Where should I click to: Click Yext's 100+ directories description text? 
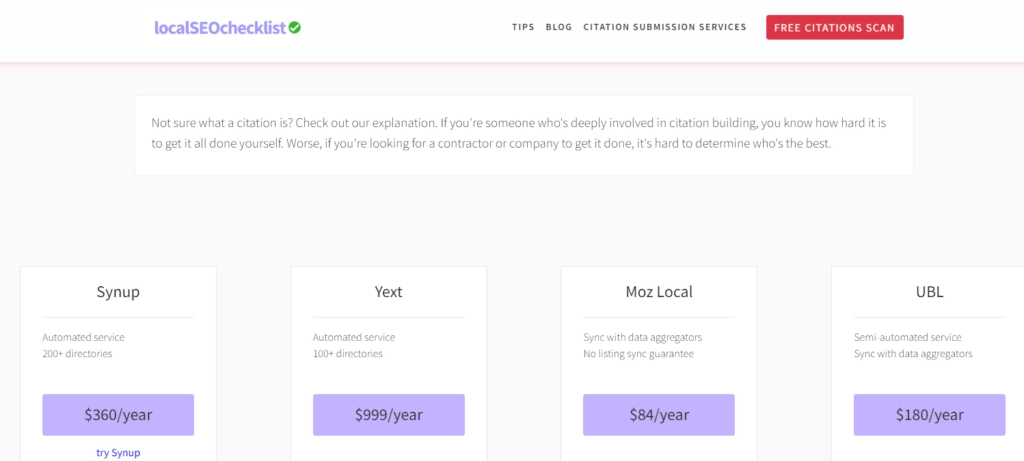tap(347, 353)
